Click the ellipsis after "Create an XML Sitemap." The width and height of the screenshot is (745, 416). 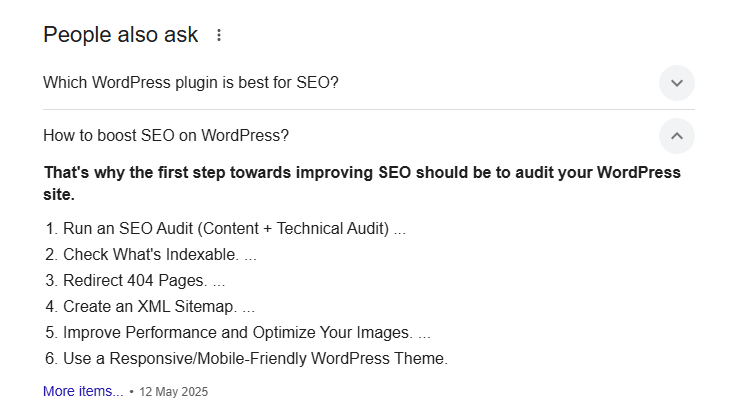pyautogui.click(x=249, y=308)
